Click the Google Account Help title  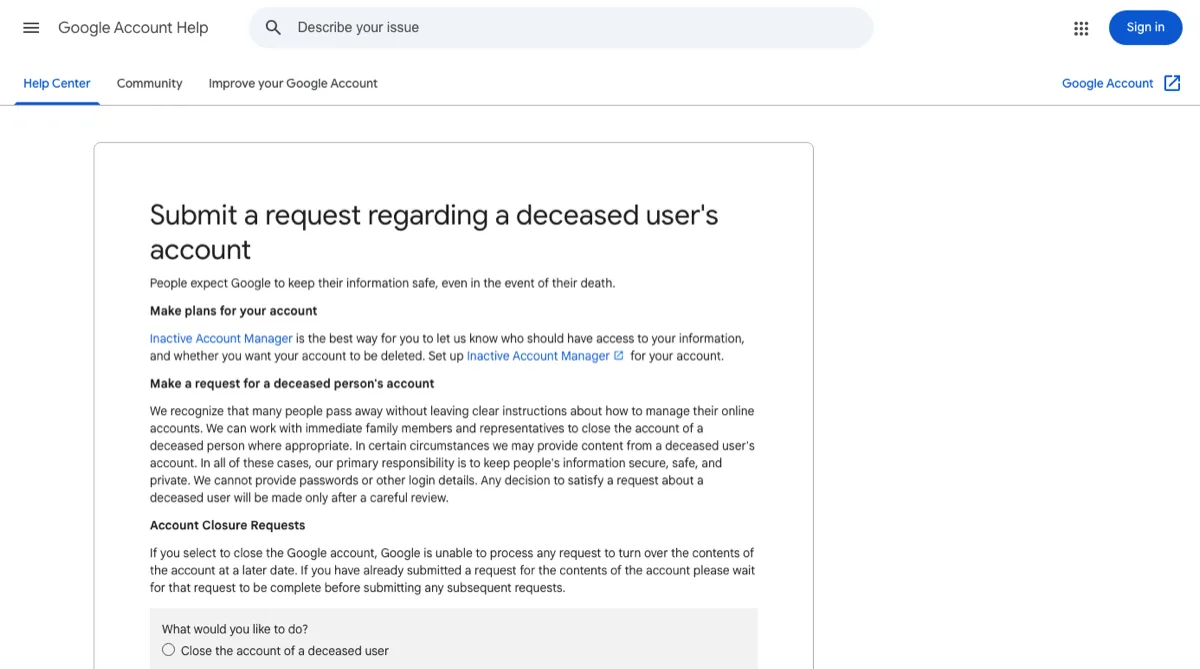pos(133,28)
